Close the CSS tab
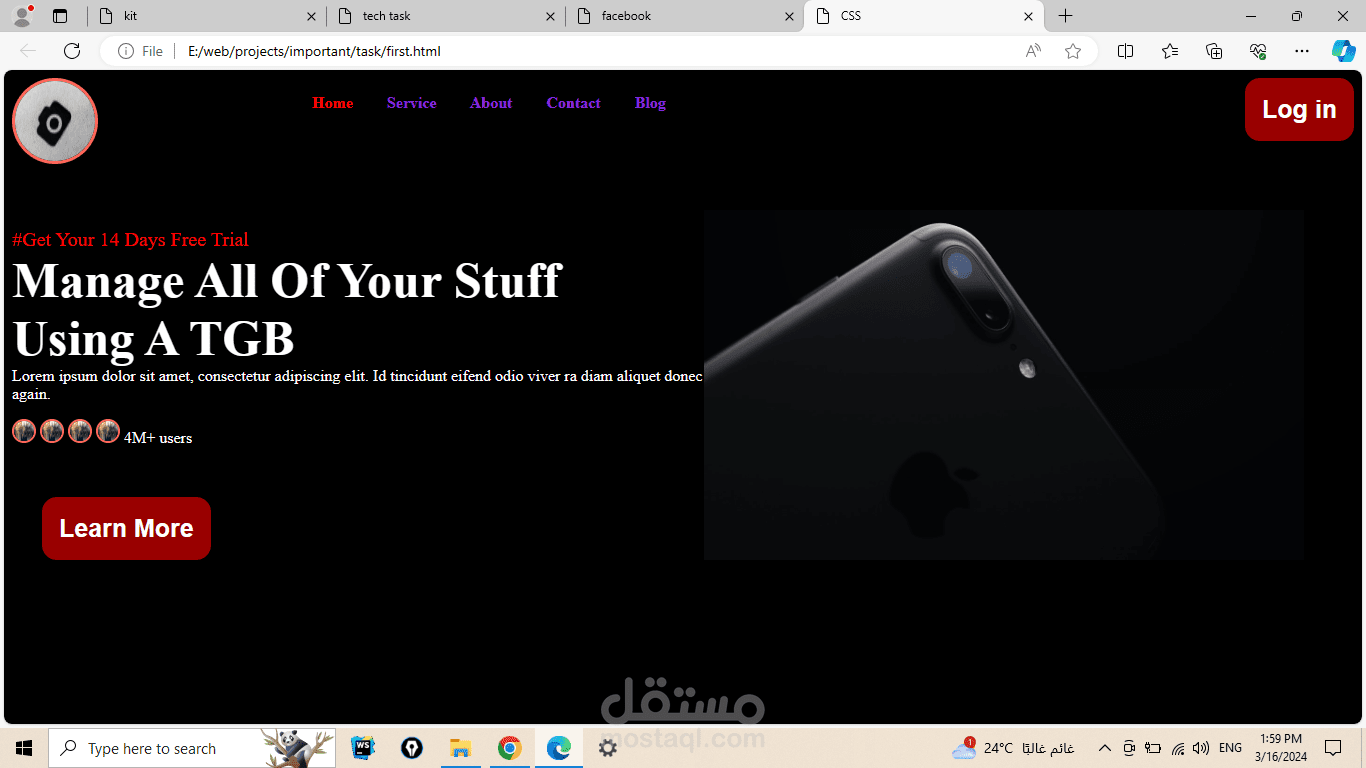1366x768 pixels. tap(1028, 16)
